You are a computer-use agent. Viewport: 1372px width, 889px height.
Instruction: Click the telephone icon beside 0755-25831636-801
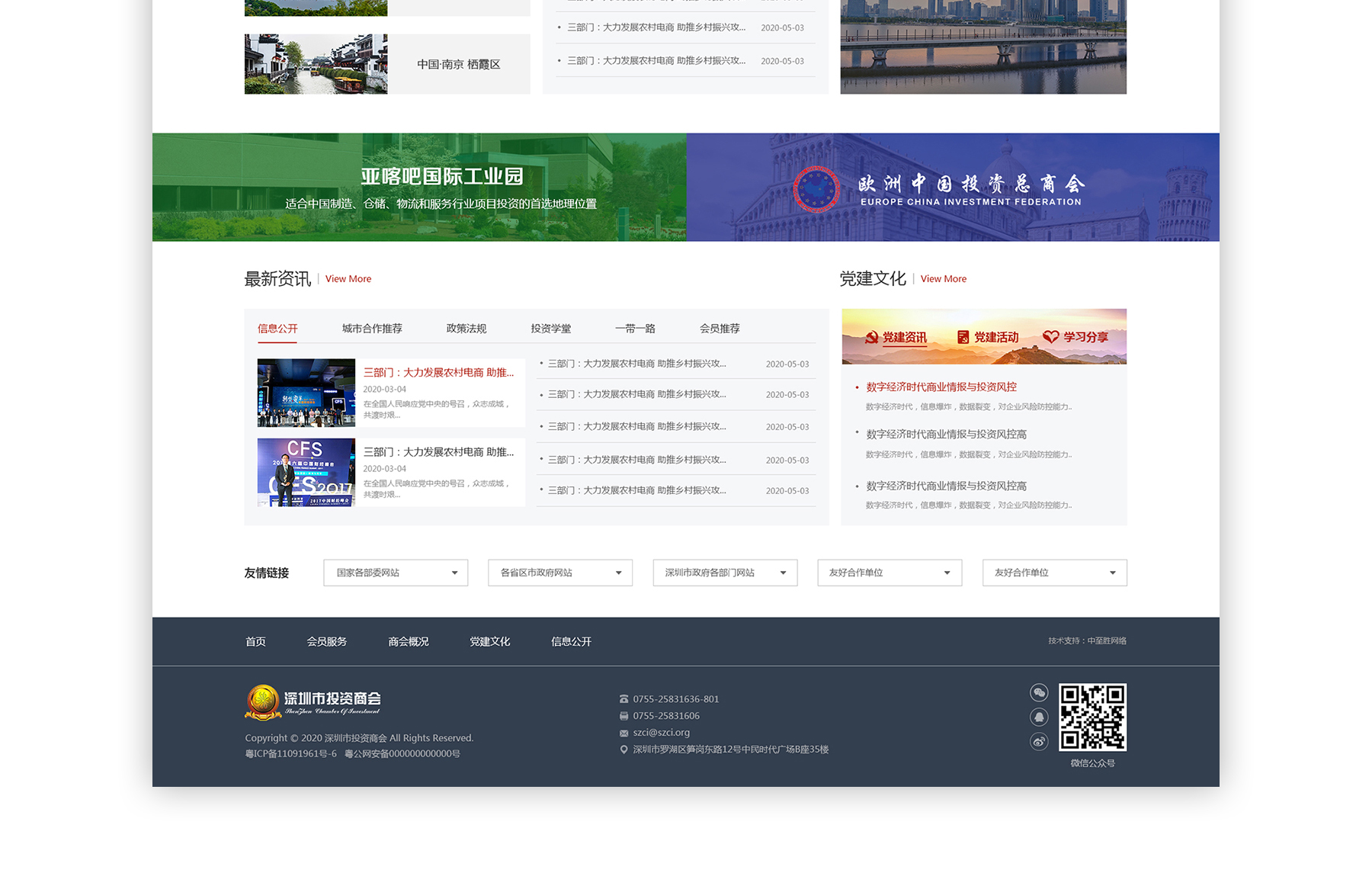(624, 699)
